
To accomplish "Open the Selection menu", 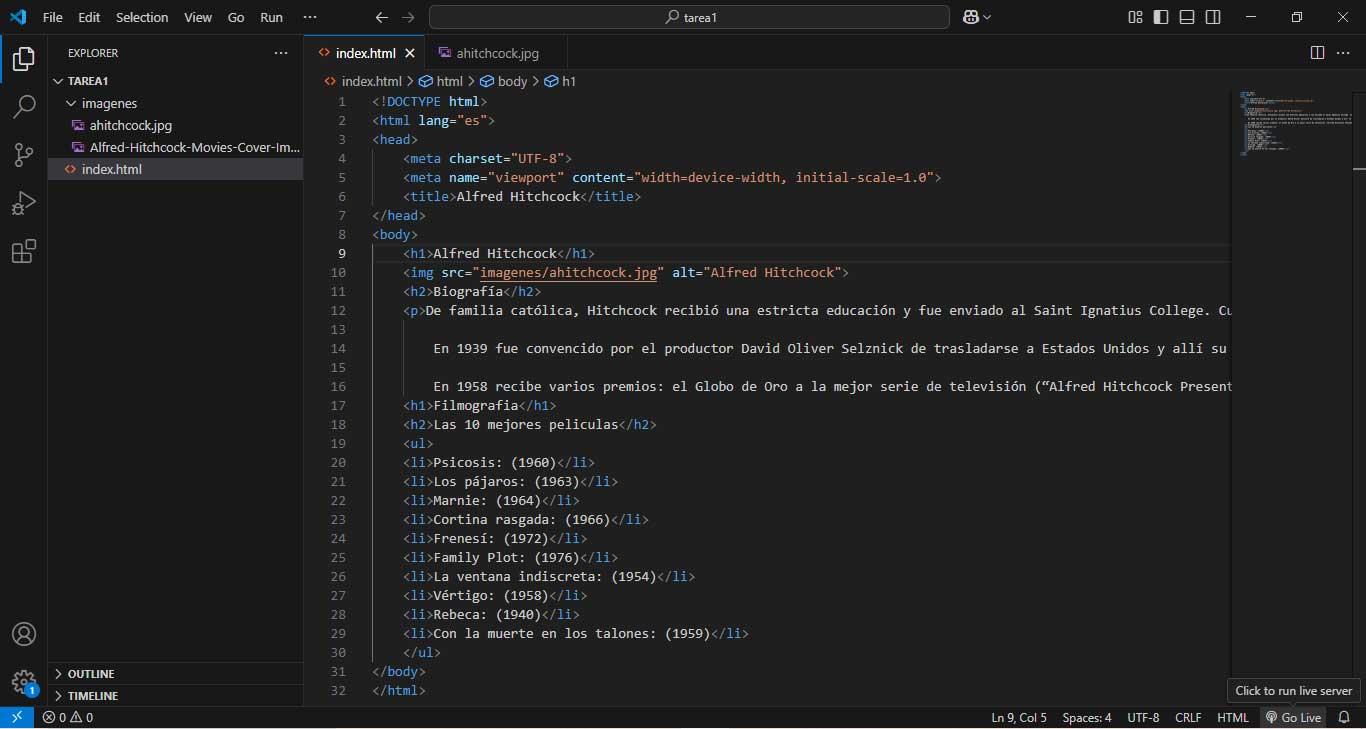I will (x=142, y=17).
